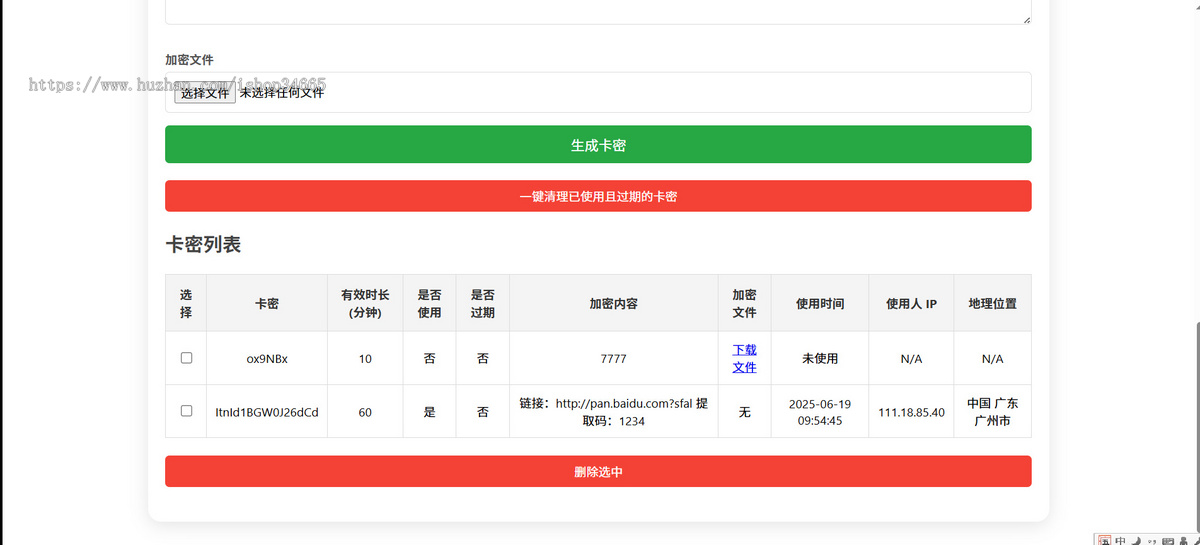Click the 是否过期 column header

point(483,303)
